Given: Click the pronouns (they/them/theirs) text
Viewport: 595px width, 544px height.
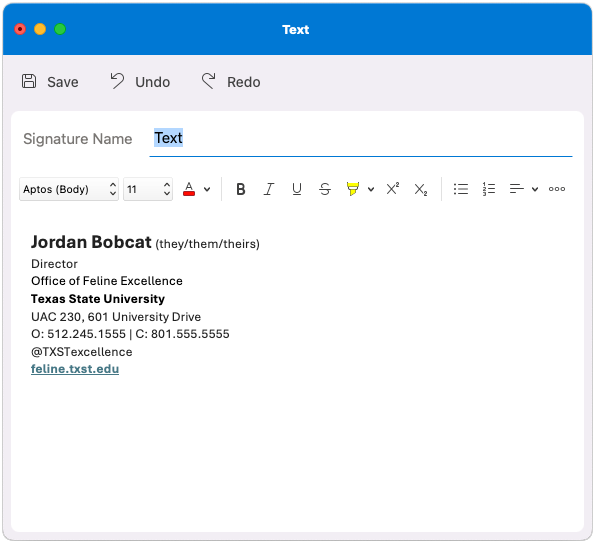Looking at the screenshot, I should [208, 244].
